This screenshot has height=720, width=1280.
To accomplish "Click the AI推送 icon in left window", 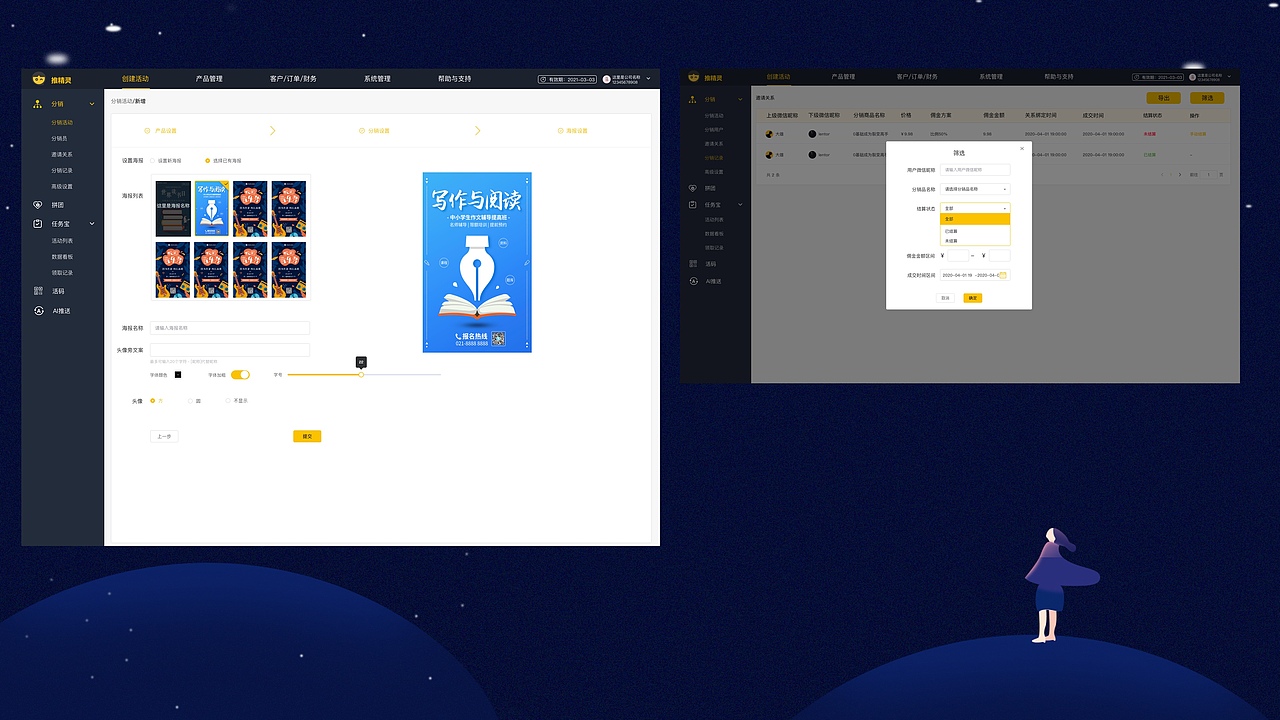I will [x=38, y=311].
